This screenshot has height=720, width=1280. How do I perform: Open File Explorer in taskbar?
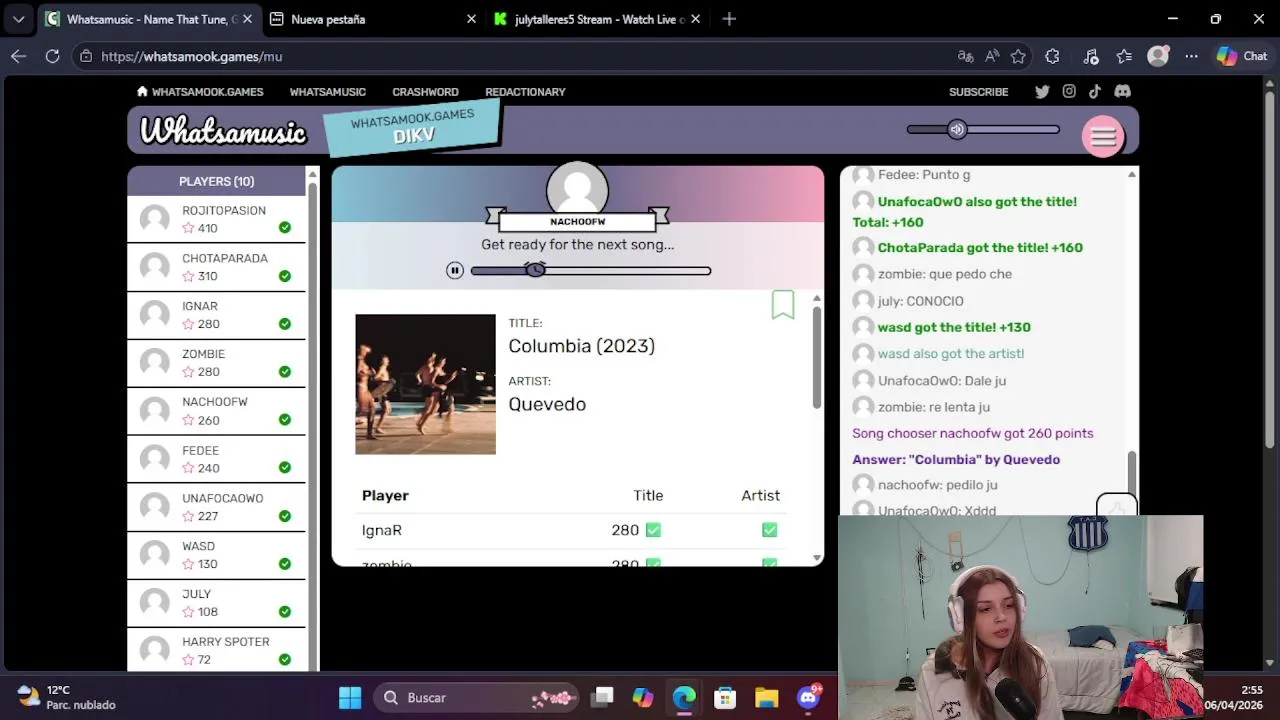point(766,697)
